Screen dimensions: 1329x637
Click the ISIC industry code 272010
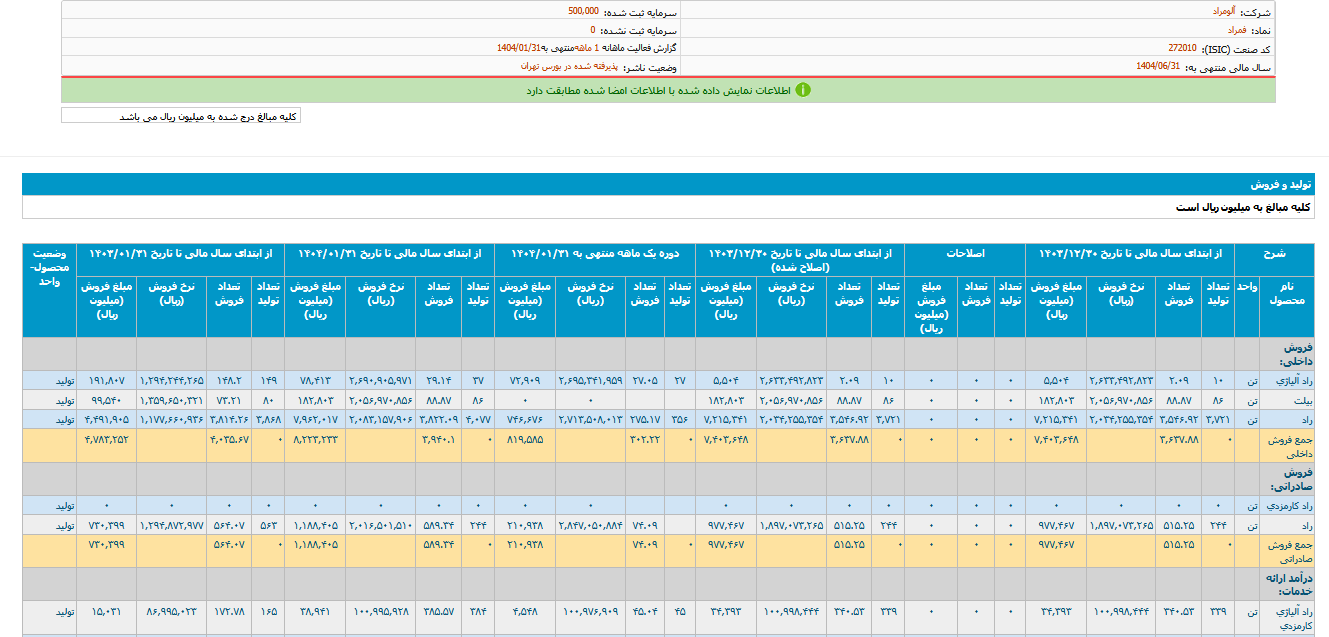(1182, 48)
